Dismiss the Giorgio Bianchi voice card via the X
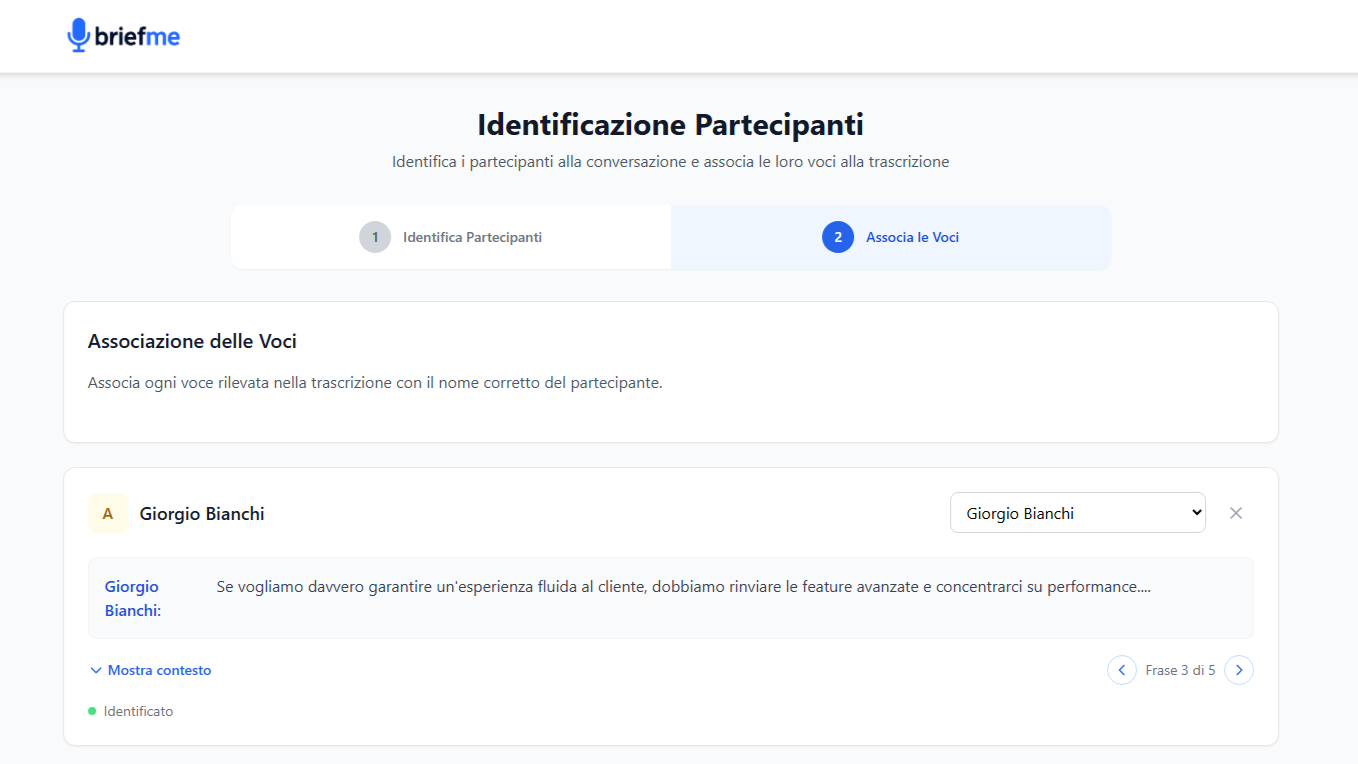Viewport: 1358px width, 764px height. 1236,513
